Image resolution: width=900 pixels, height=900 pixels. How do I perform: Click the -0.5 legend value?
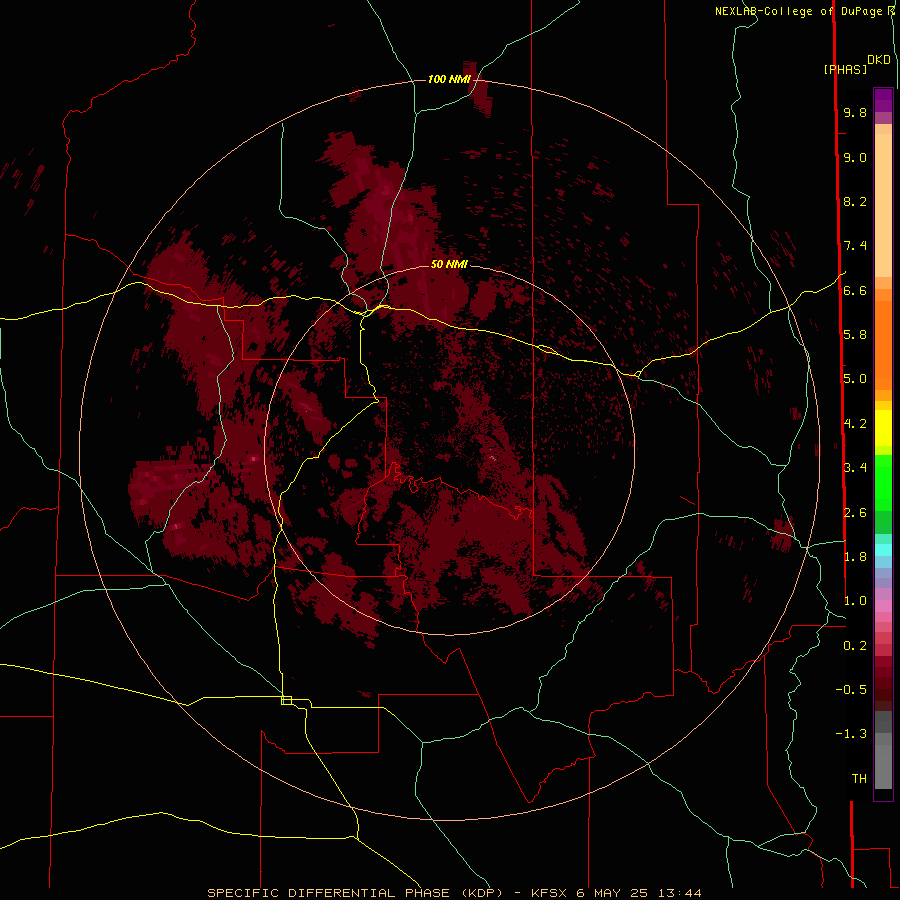click(851, 690)
